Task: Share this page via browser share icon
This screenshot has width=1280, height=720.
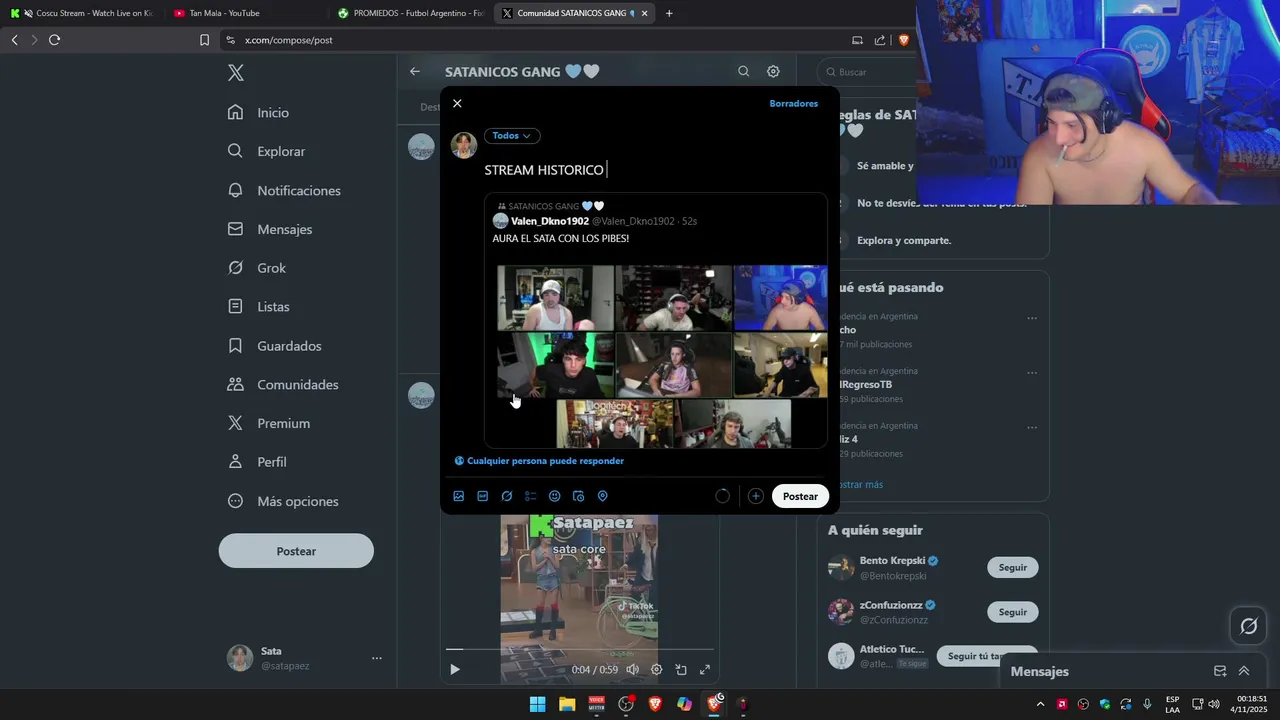Action: tap(880, 40)
